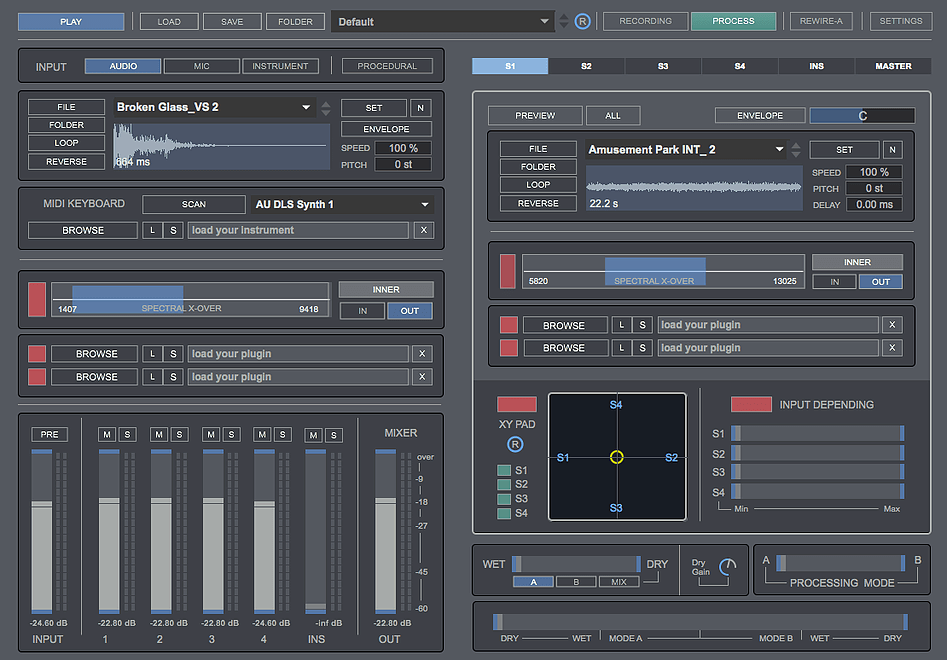Open the Default preset dropdown

pos(440,20)
